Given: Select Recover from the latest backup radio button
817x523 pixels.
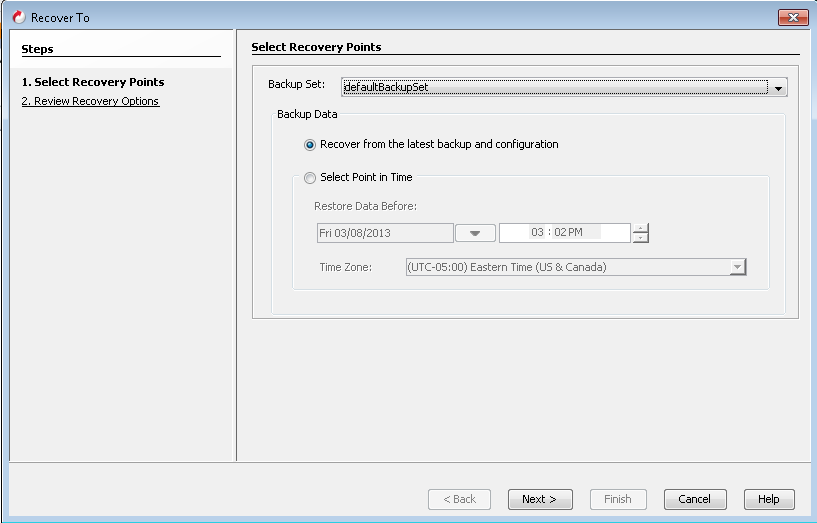Looking at the screenshot, I should tap(310, 145).
